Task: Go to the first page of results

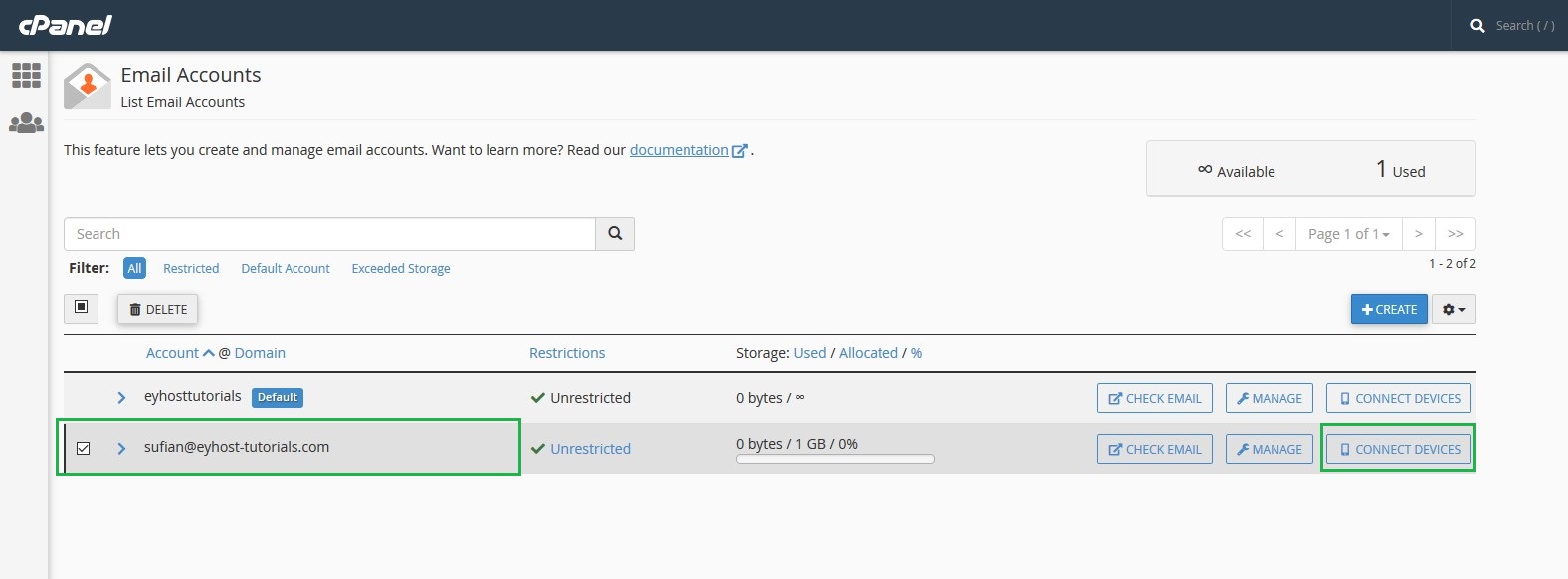Action: [1243, 234]
